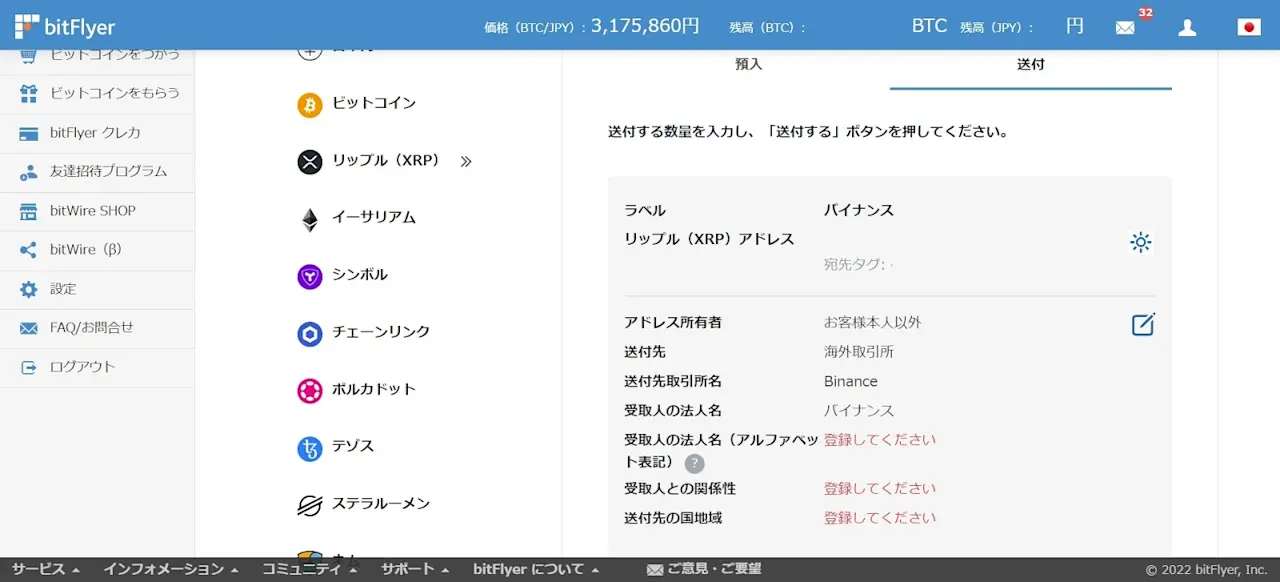Click the edit pencil icon for address owner
The height and width of the screenshot is (582, 1280).
point(1143,324)
